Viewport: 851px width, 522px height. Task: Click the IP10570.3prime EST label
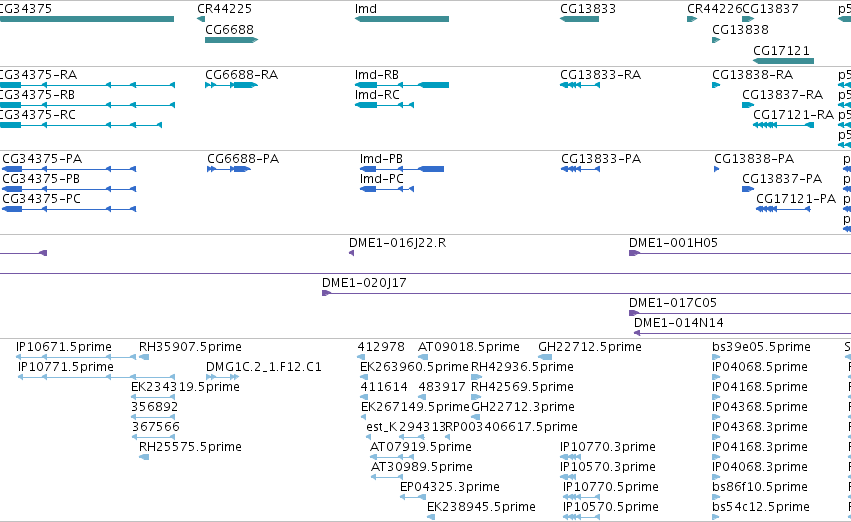point(608,467)
